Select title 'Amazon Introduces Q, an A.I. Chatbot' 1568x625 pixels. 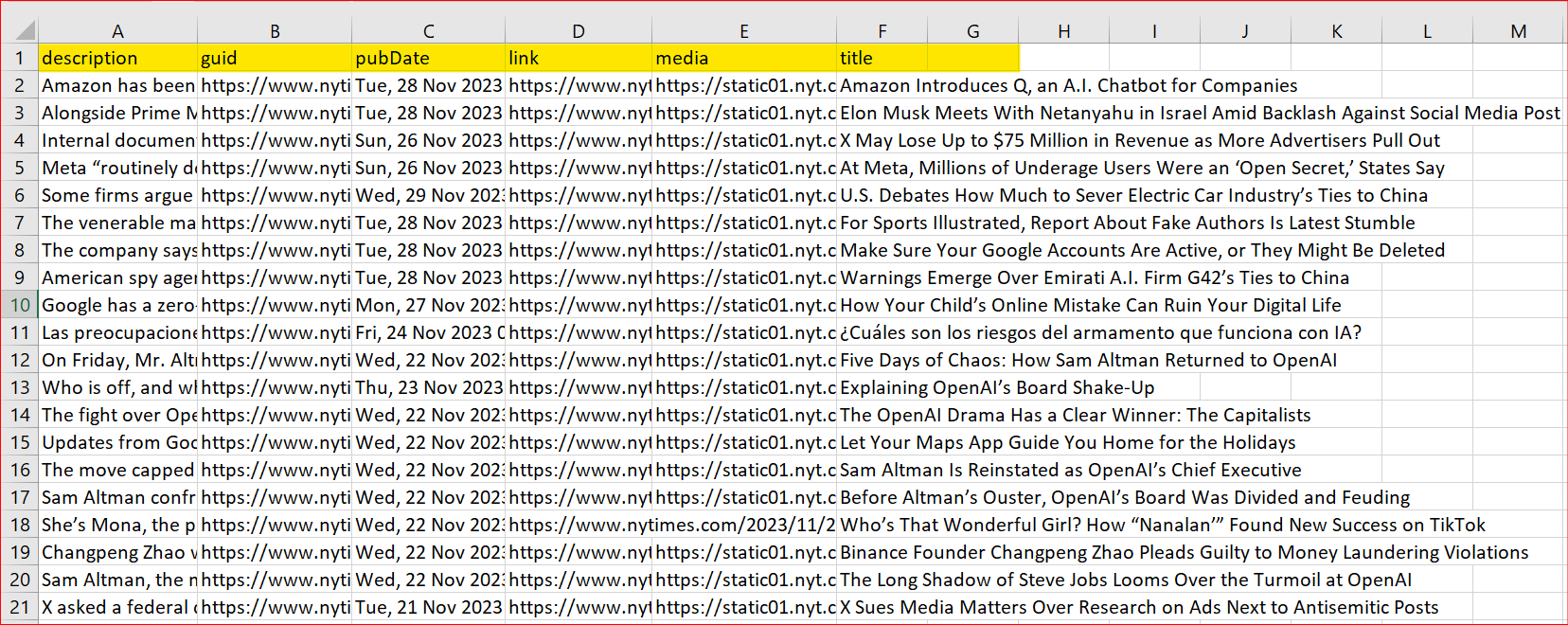[x=1069, y=85]
